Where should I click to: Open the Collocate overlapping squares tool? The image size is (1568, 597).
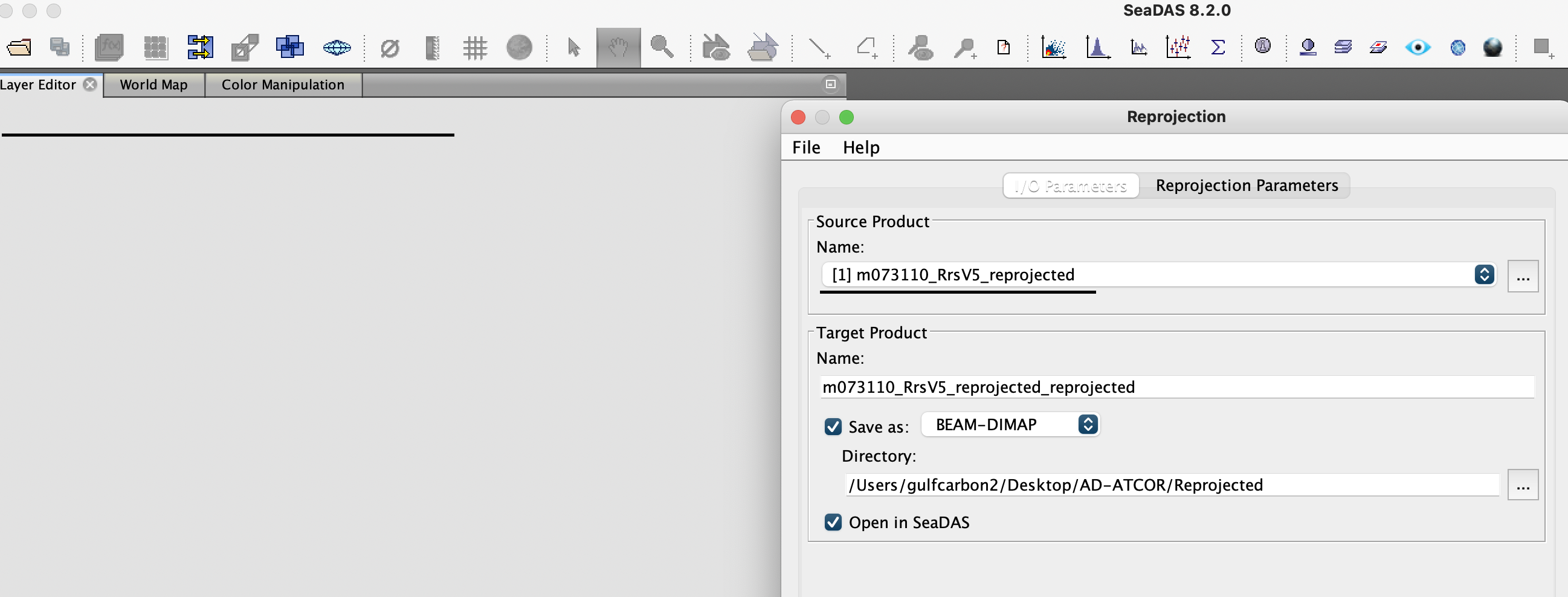coord(290,48)
